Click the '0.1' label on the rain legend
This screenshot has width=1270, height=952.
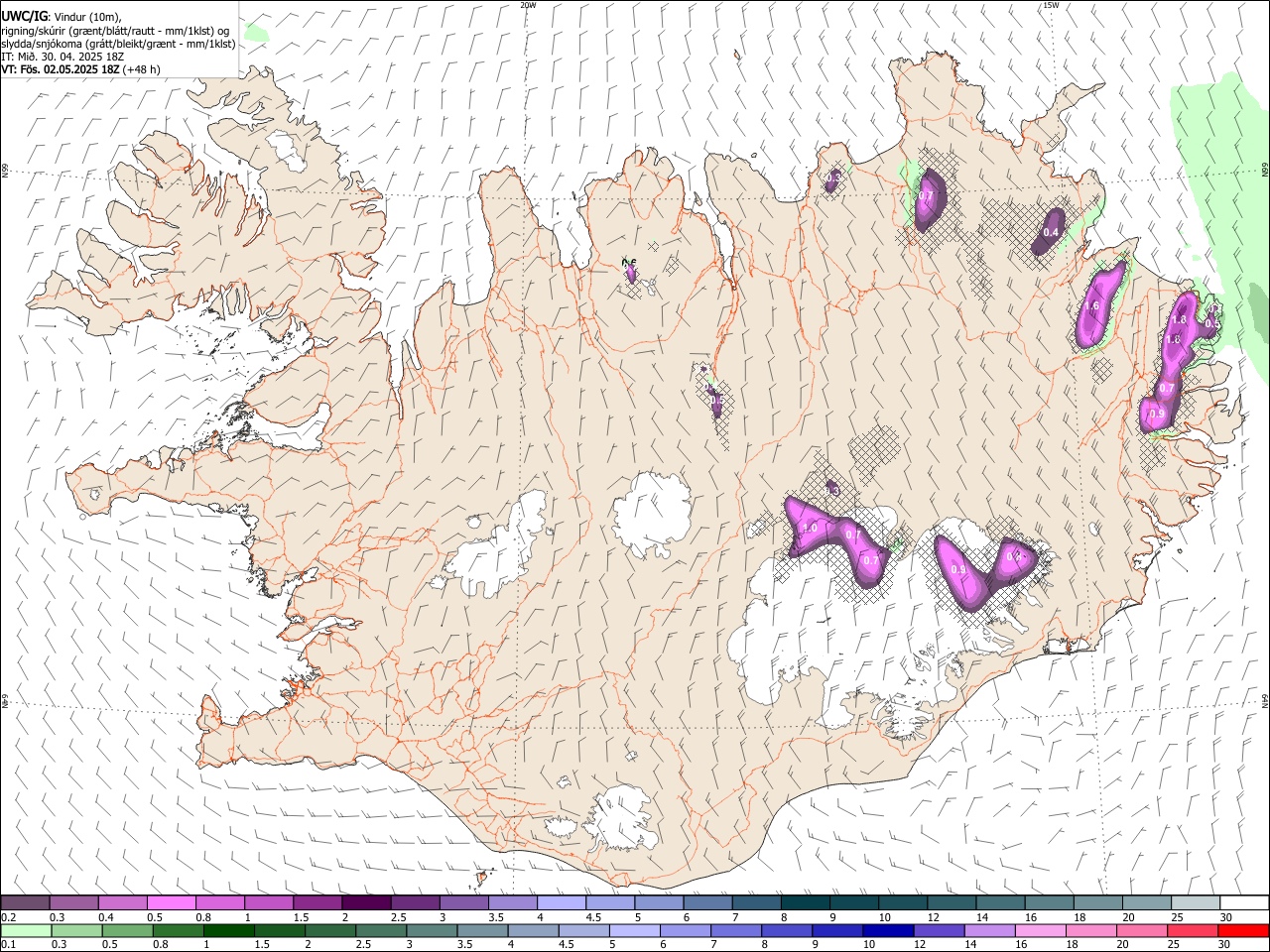coord(8,945)
